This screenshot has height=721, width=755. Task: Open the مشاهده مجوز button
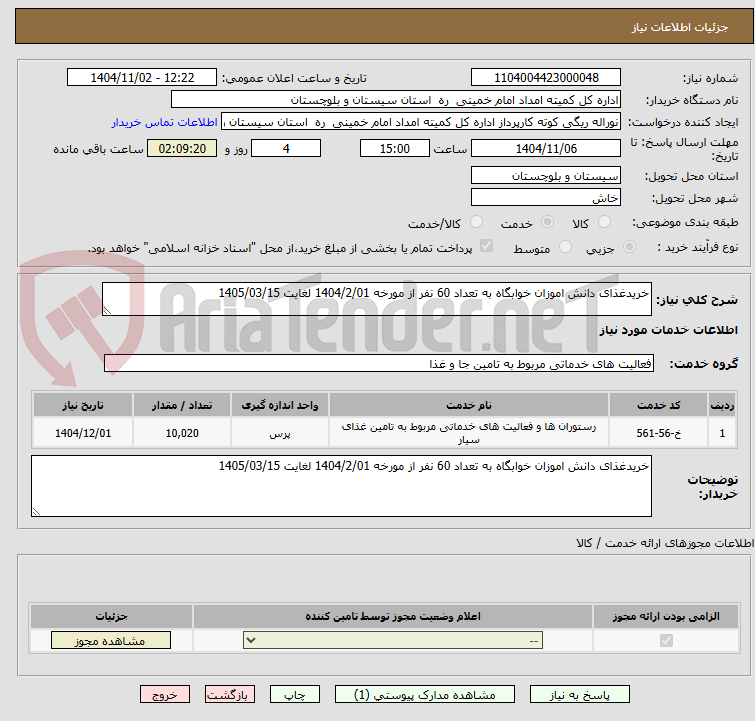tap(111, 641)
